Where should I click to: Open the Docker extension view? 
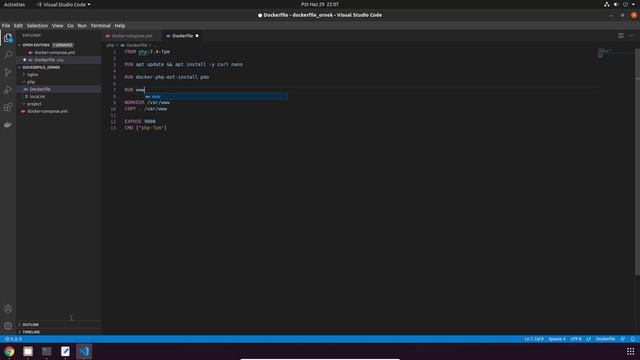click(8, 125)
